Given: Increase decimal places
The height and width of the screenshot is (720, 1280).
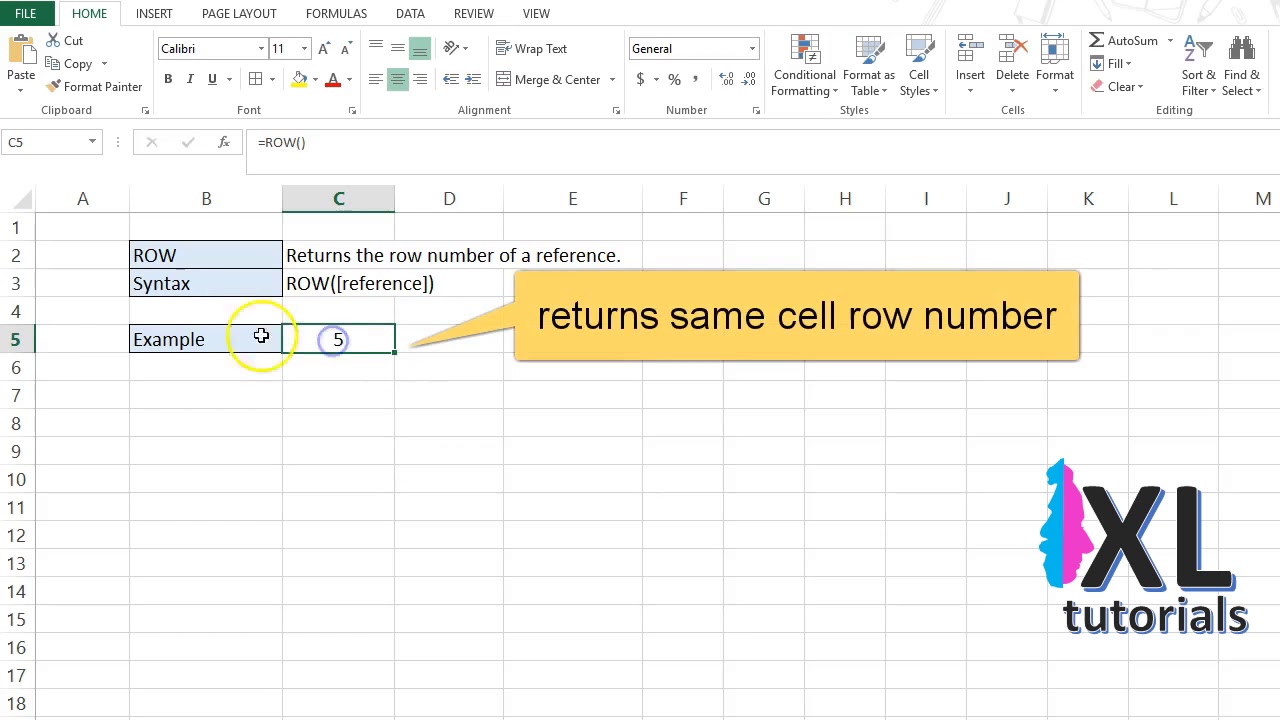Looking at the screenshot, I should 726,80.
